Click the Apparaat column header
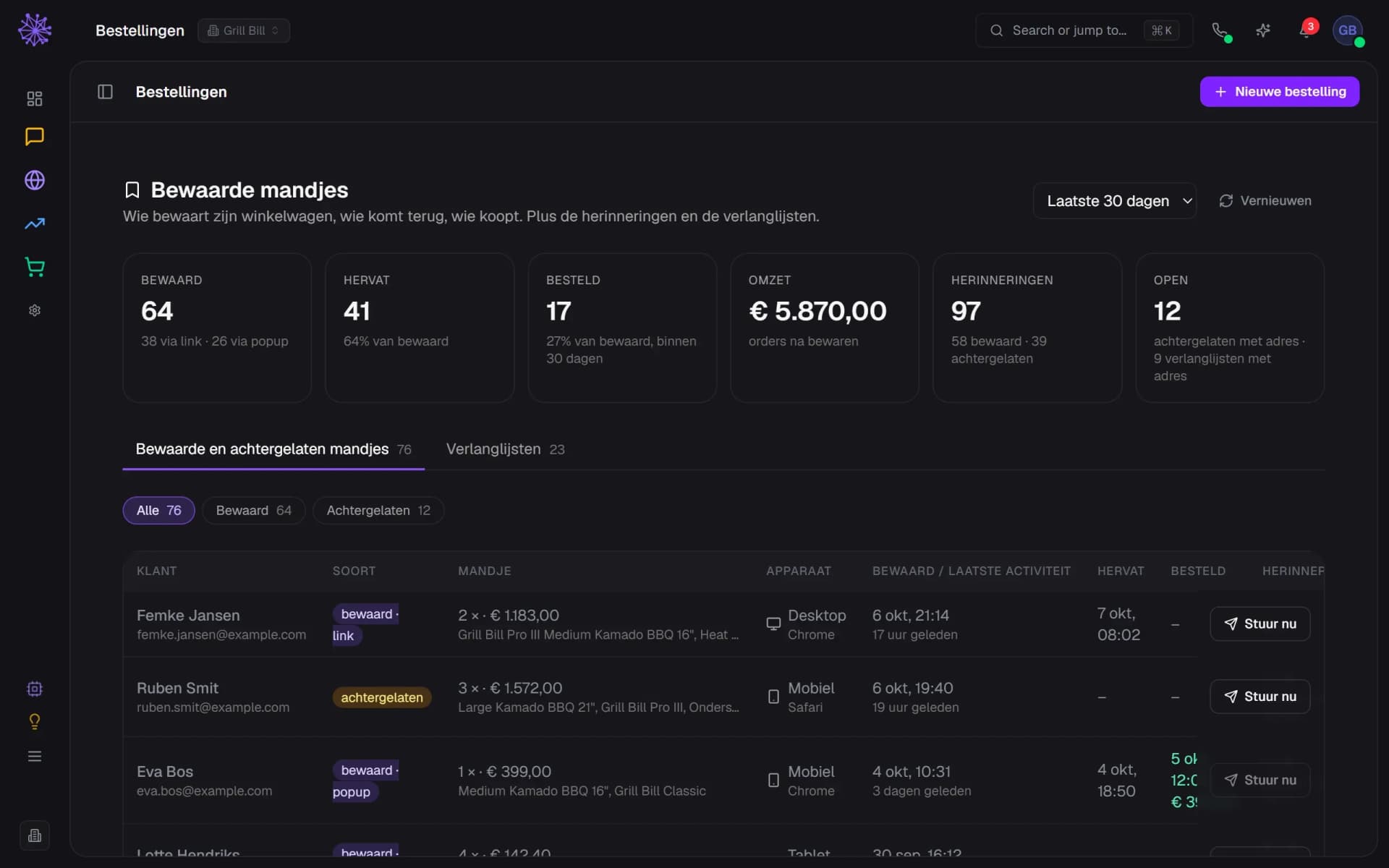 (x=799, y=571)
